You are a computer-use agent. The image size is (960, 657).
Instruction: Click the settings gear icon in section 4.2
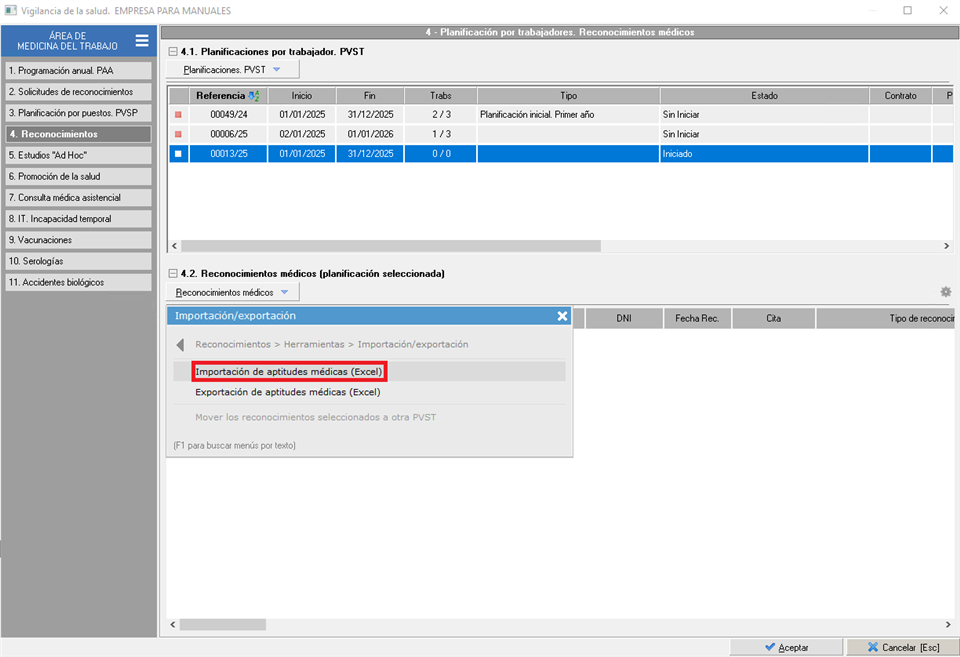pos(946,292)
